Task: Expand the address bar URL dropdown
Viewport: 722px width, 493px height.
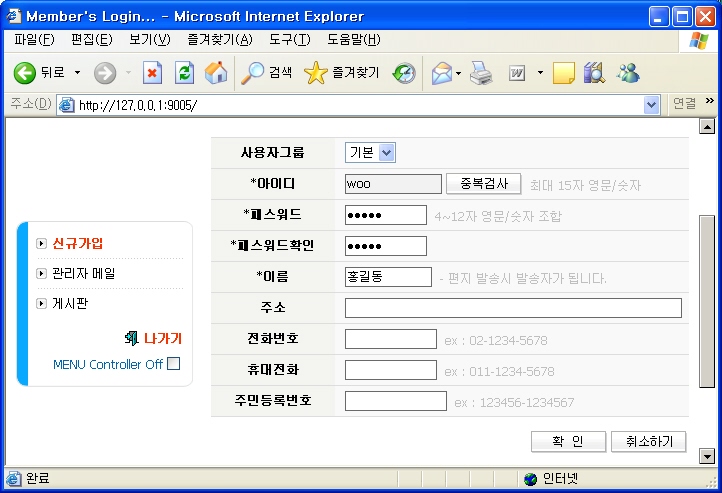Action: click(652, 104)
